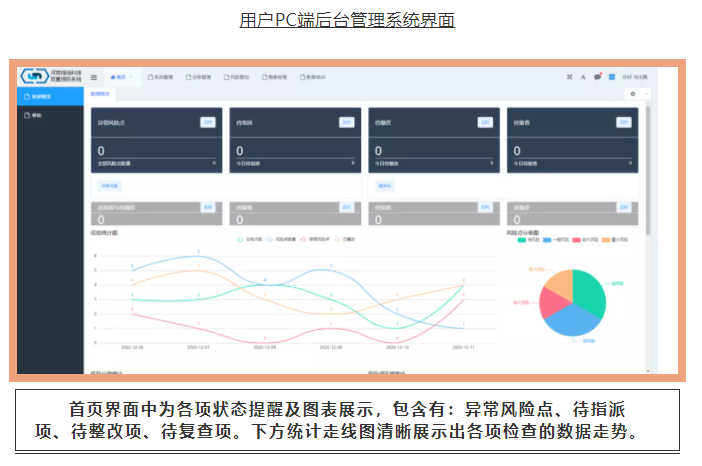Click the hamburger menu collapse icon
Image resolution: width=702 pixels, height=466 pixels.
point(94,76)
